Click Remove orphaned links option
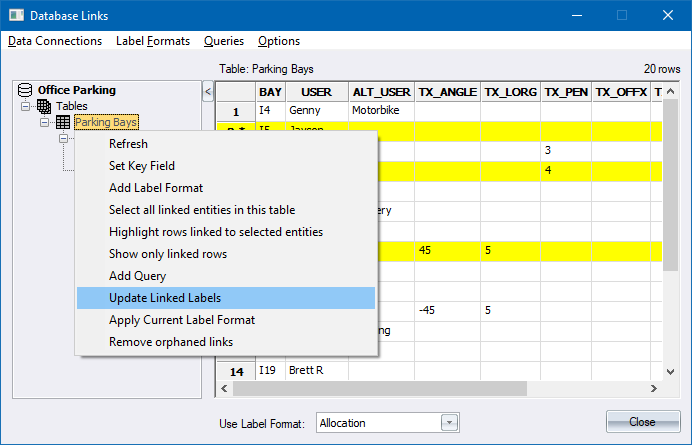The height and width of the screenshot is (445, 692). (171, 342)
